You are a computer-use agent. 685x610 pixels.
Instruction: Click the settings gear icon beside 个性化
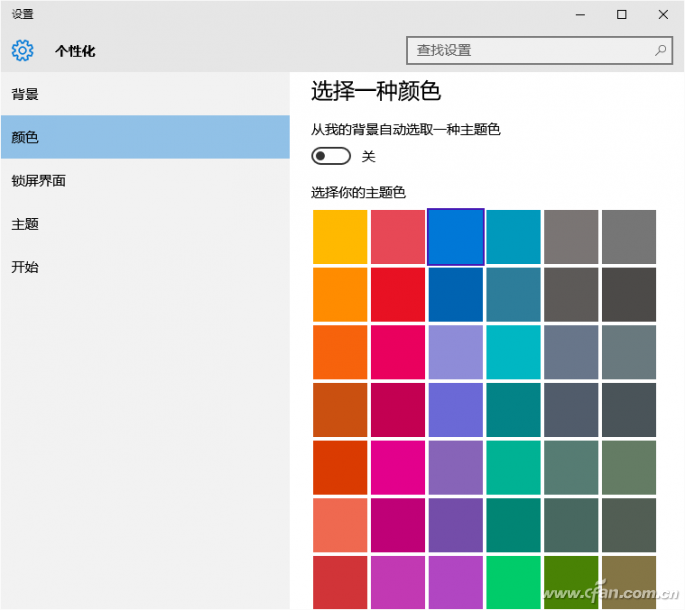tap(22, 50)
